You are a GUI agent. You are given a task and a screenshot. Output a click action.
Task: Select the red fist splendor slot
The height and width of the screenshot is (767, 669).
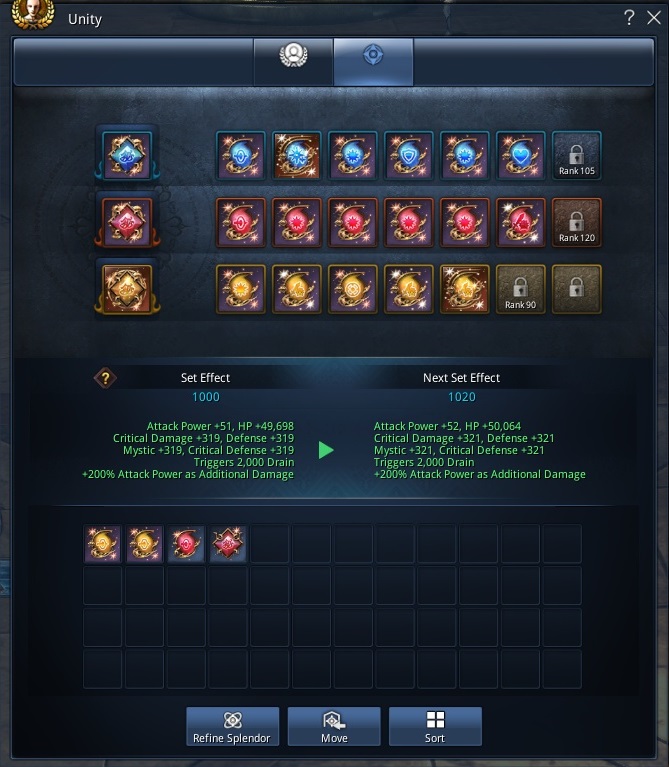point(521,223)
